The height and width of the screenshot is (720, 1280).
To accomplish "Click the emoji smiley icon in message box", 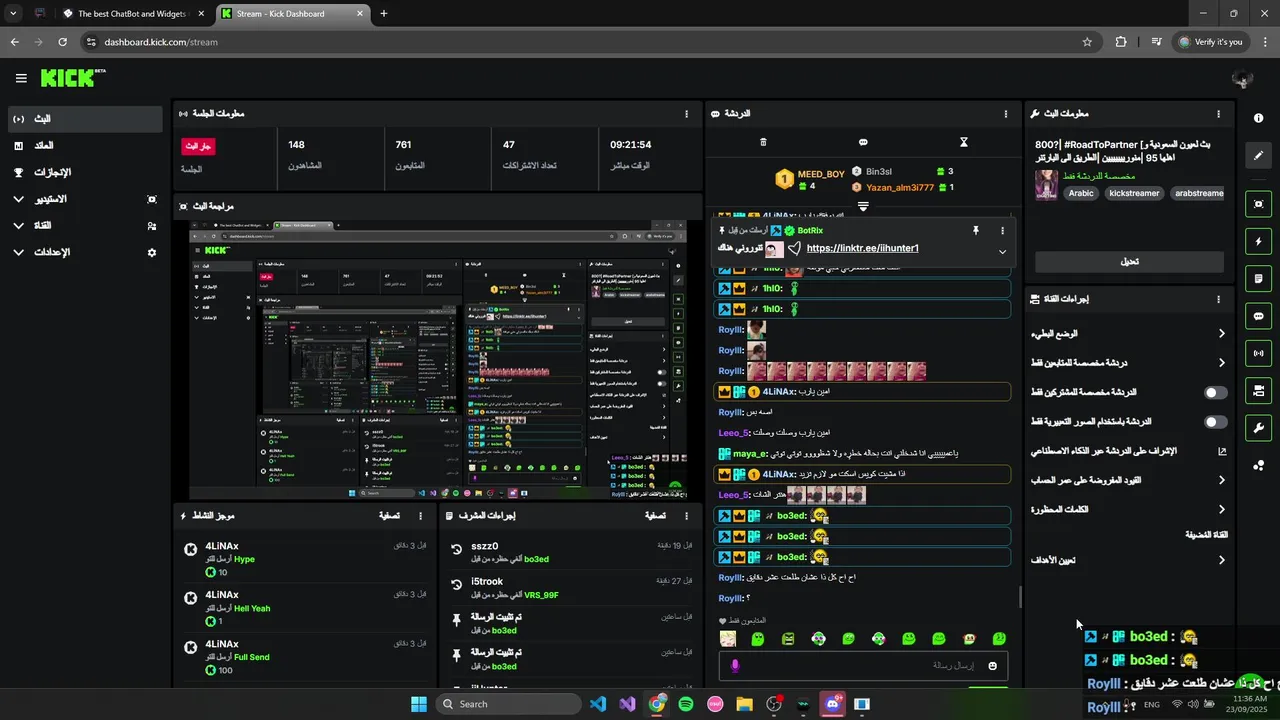I will 992,666.
